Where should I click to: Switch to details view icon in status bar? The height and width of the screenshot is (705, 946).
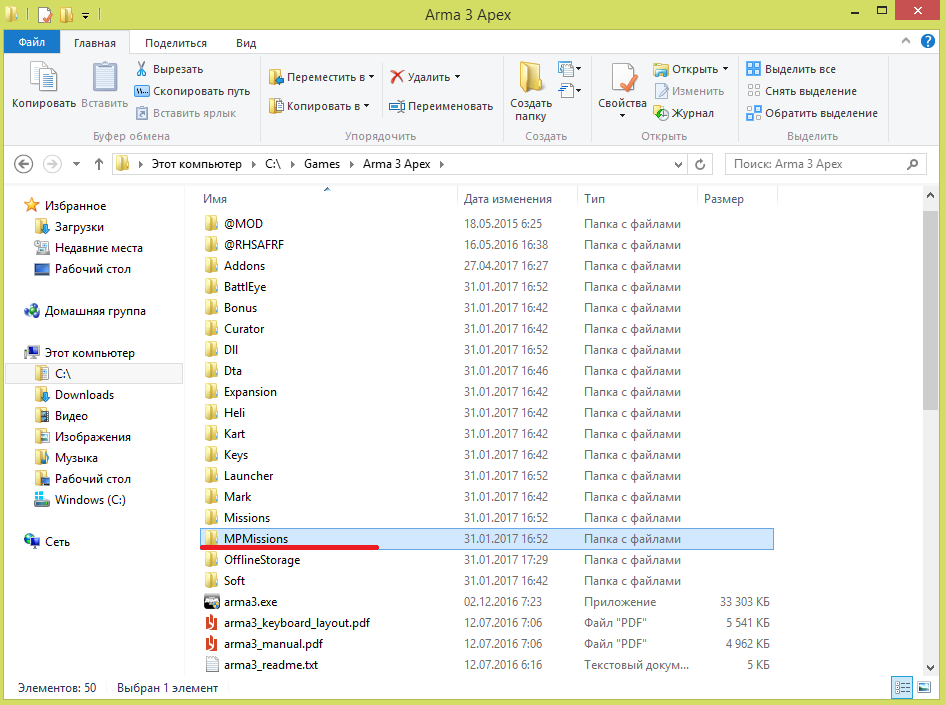[903, 688]
